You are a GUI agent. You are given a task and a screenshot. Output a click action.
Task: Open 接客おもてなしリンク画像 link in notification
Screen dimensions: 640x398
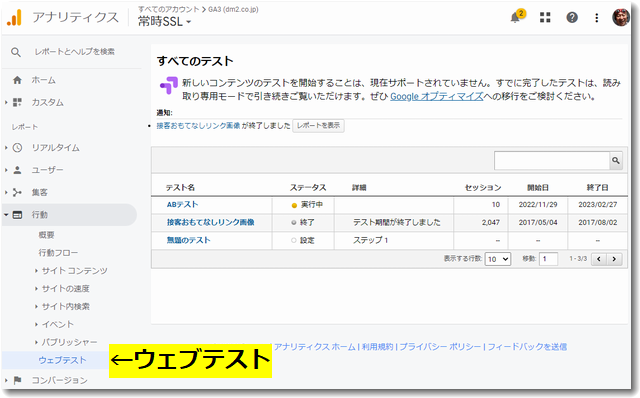pyautogui.click(x=198, y=126)
